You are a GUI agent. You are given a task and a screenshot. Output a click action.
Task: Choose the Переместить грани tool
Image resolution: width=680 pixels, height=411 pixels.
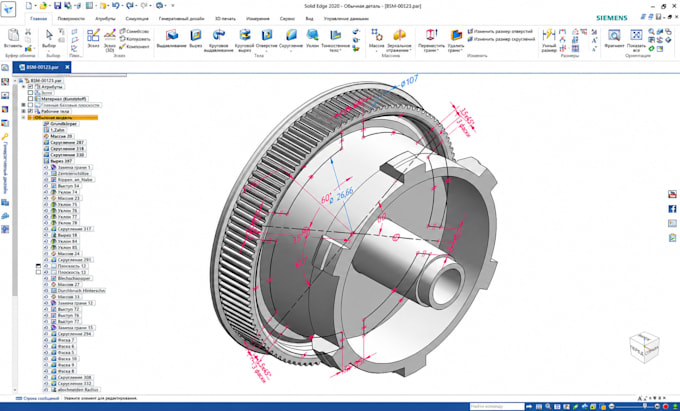[x=431, y=40]
